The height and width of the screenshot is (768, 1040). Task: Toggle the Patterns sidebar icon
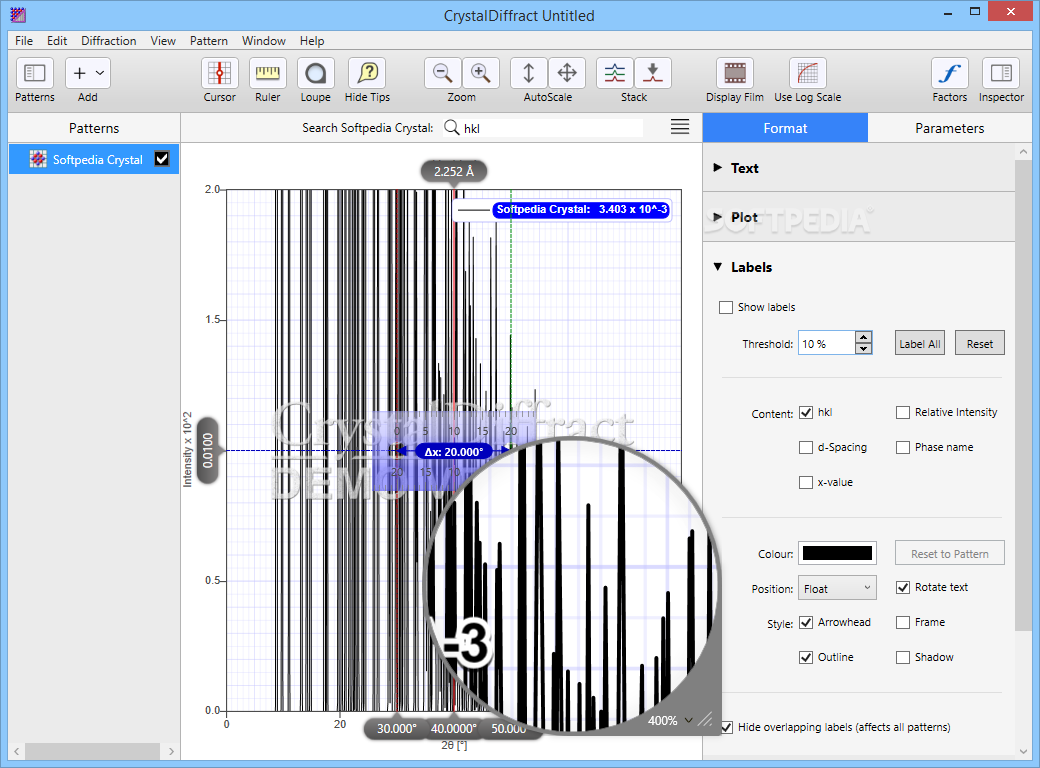[34, 73]
